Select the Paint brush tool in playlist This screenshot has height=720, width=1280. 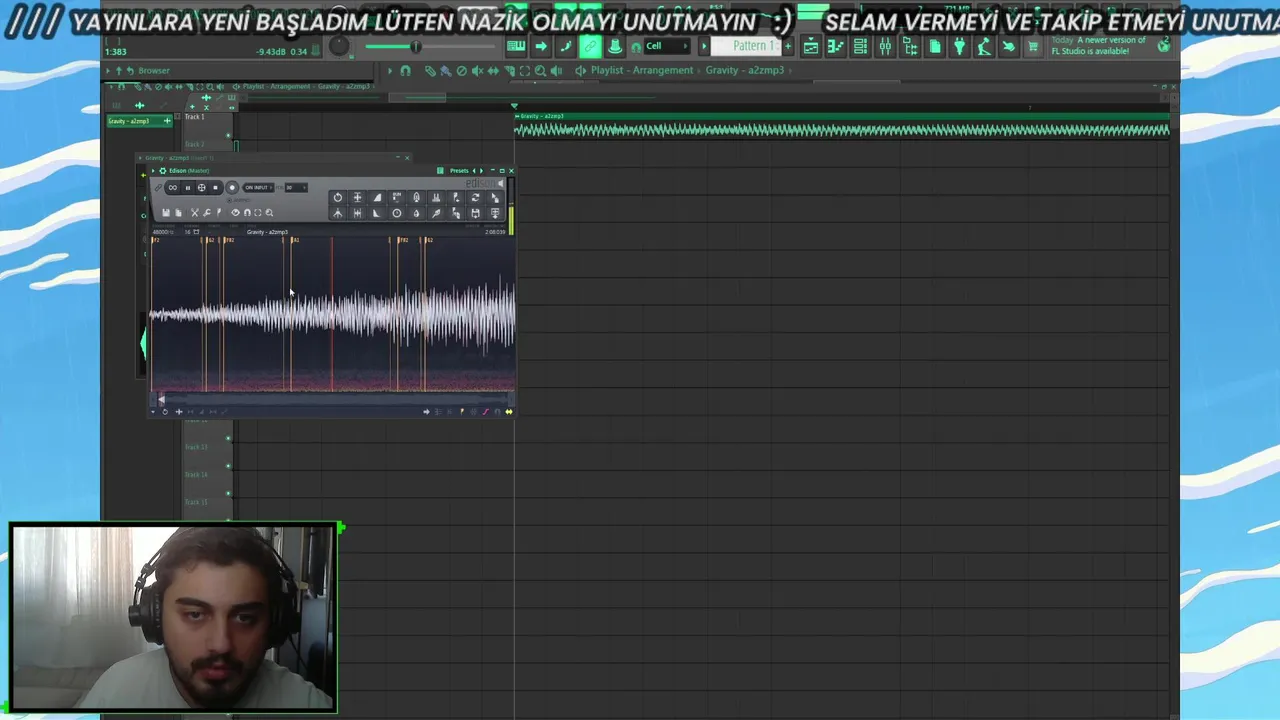445,71
